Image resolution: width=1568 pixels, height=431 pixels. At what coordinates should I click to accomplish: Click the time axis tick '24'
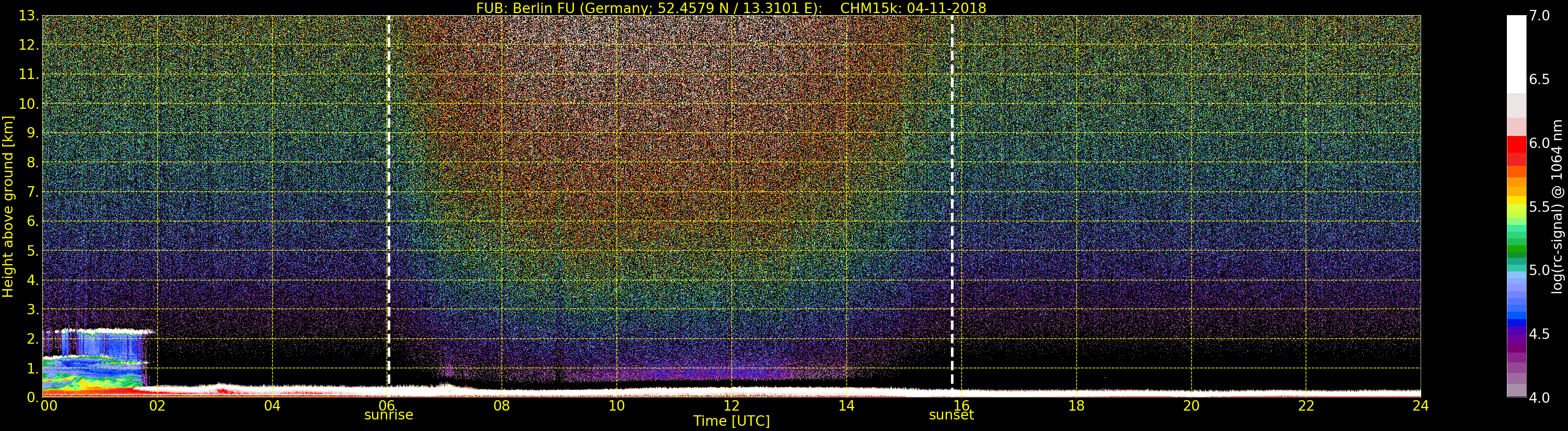[x=1421, y=405]
